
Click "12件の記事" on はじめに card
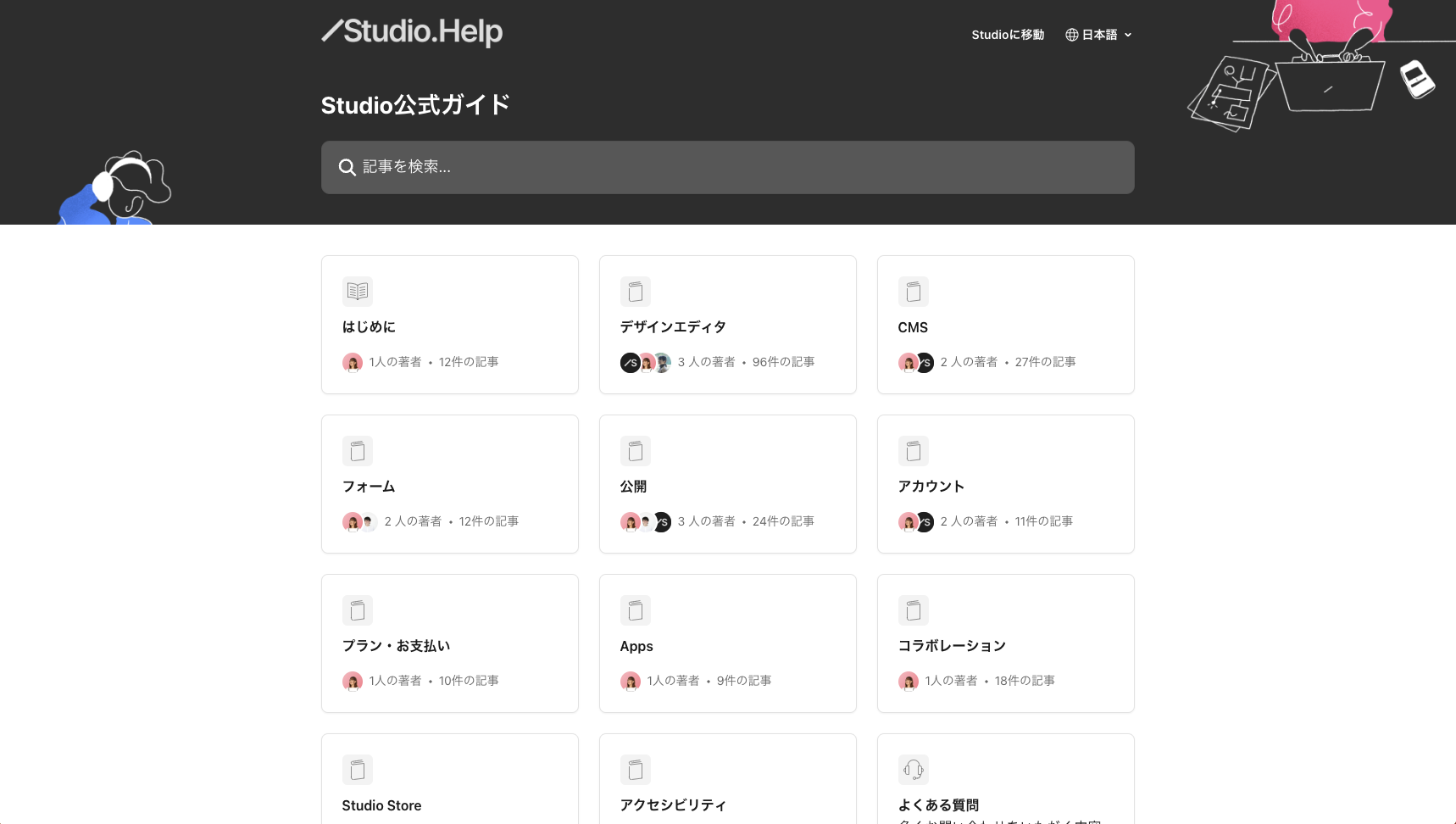coord(469,362)
